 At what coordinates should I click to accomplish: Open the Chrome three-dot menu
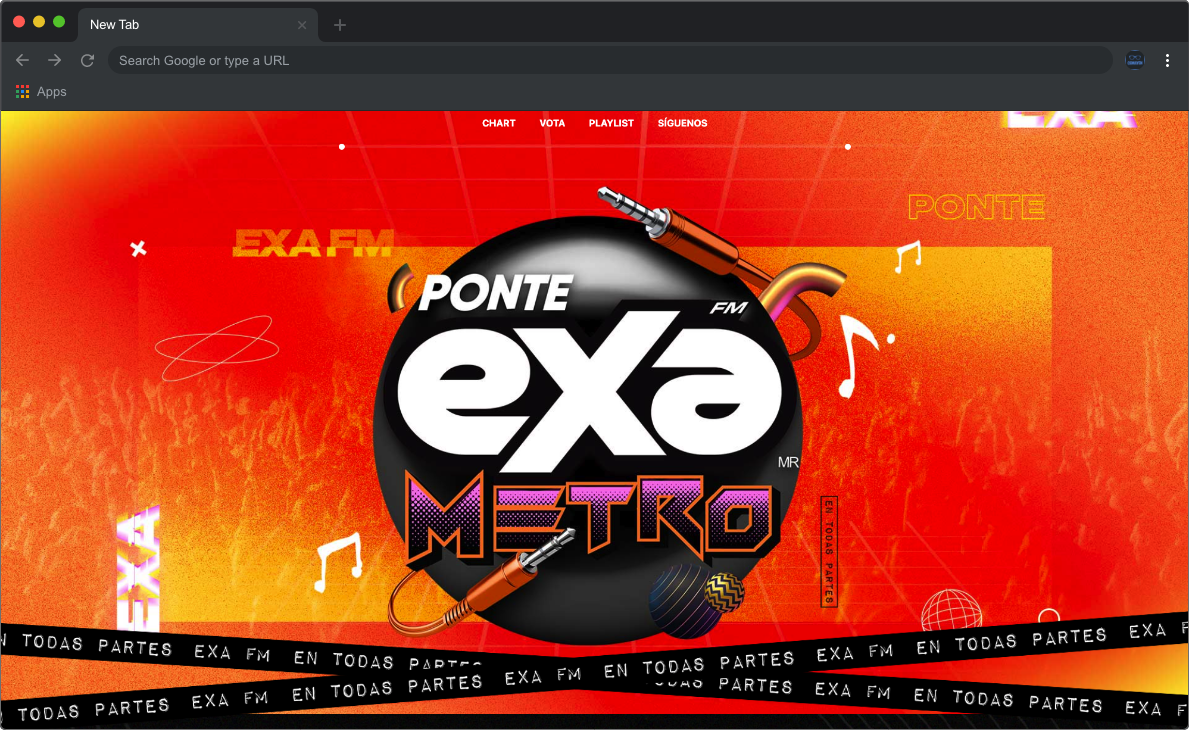click(x=1167, y=61)
